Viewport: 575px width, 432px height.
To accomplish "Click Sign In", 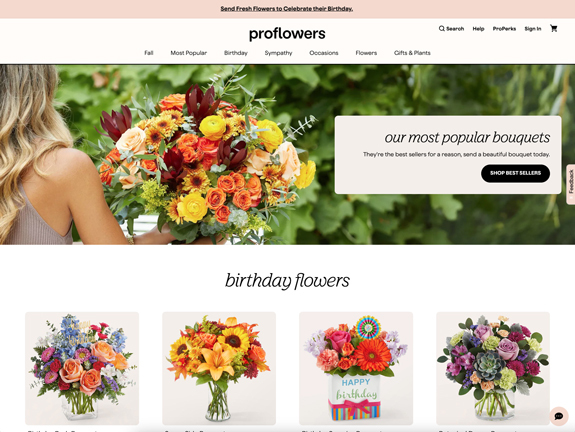I will (533, 29).
